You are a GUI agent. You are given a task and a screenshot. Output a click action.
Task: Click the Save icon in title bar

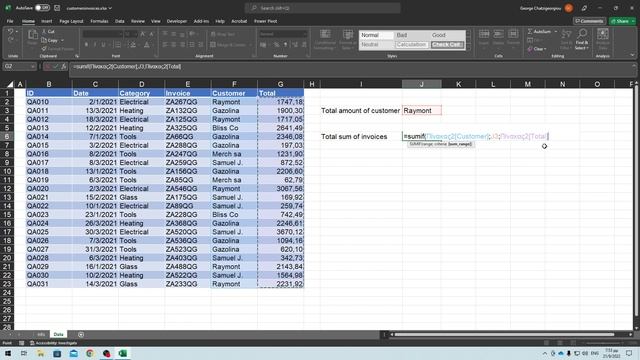tap(57, 8)
